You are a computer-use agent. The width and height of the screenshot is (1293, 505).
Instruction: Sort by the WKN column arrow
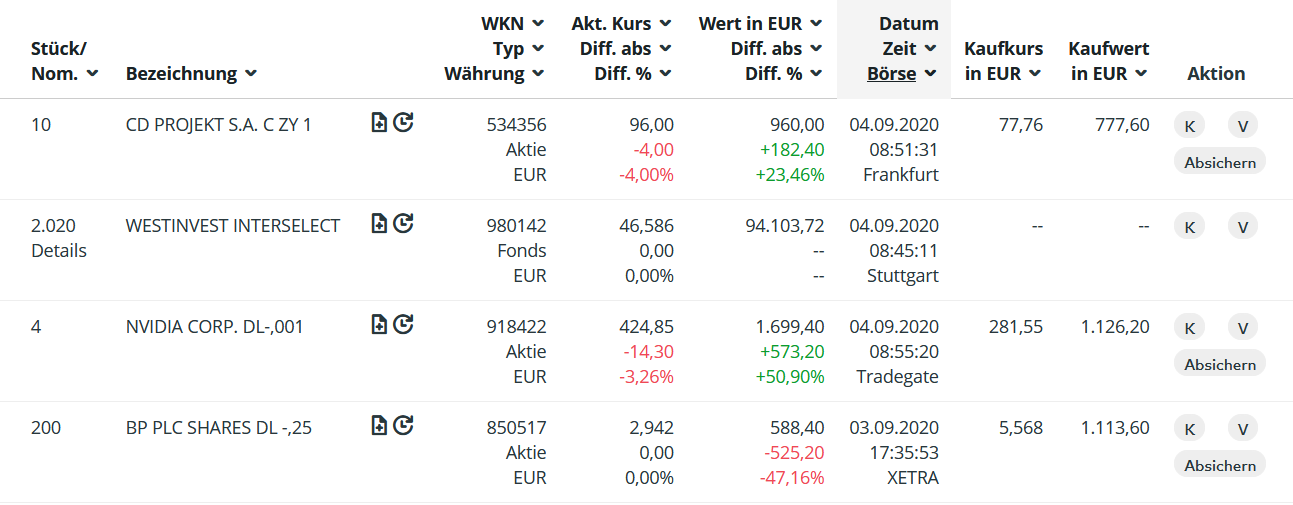[x=538, y=23]
